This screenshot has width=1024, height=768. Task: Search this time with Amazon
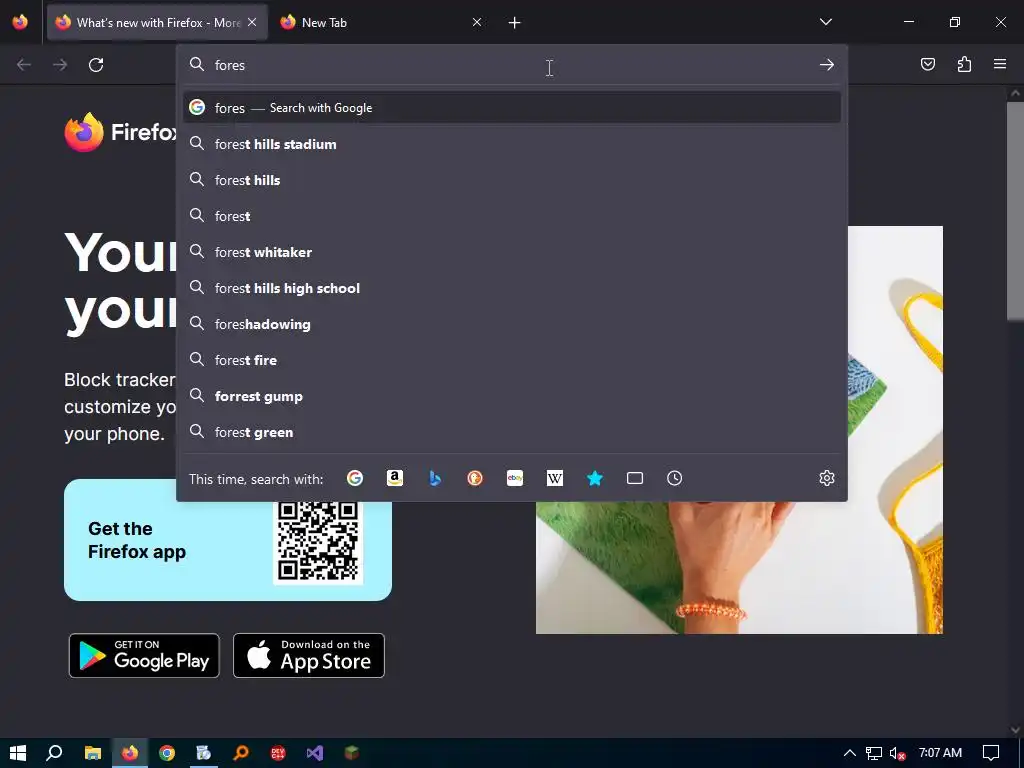pyautogui.click(x=394, y=478)
